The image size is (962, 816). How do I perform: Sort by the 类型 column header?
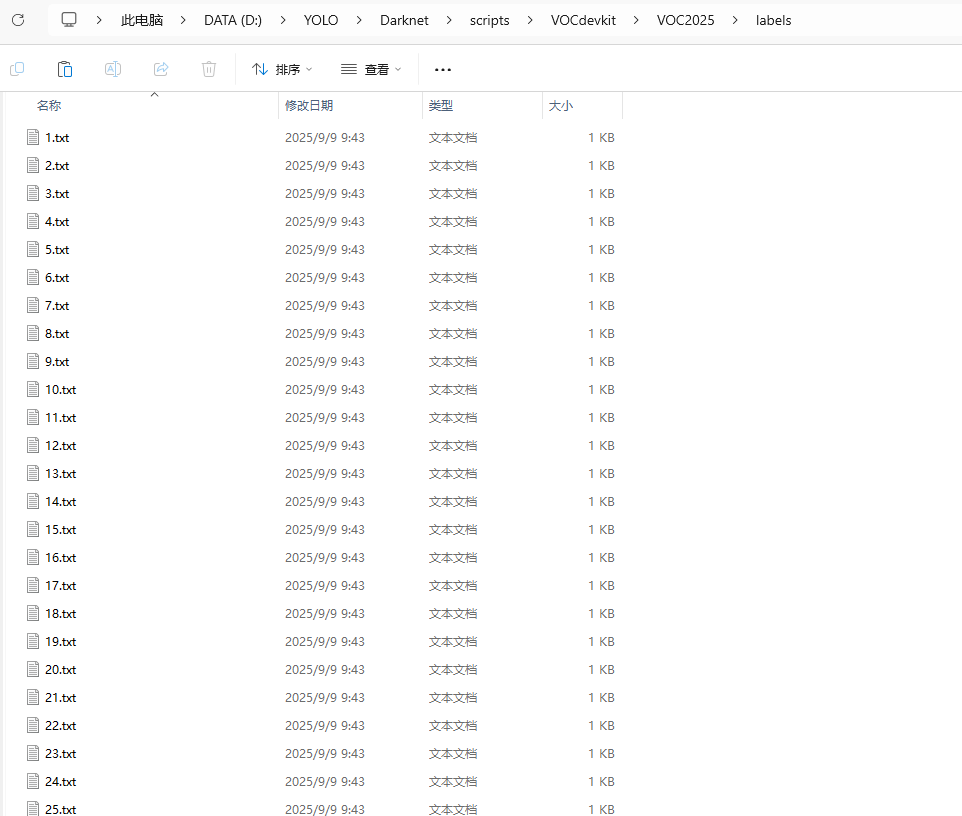point(441,106)
